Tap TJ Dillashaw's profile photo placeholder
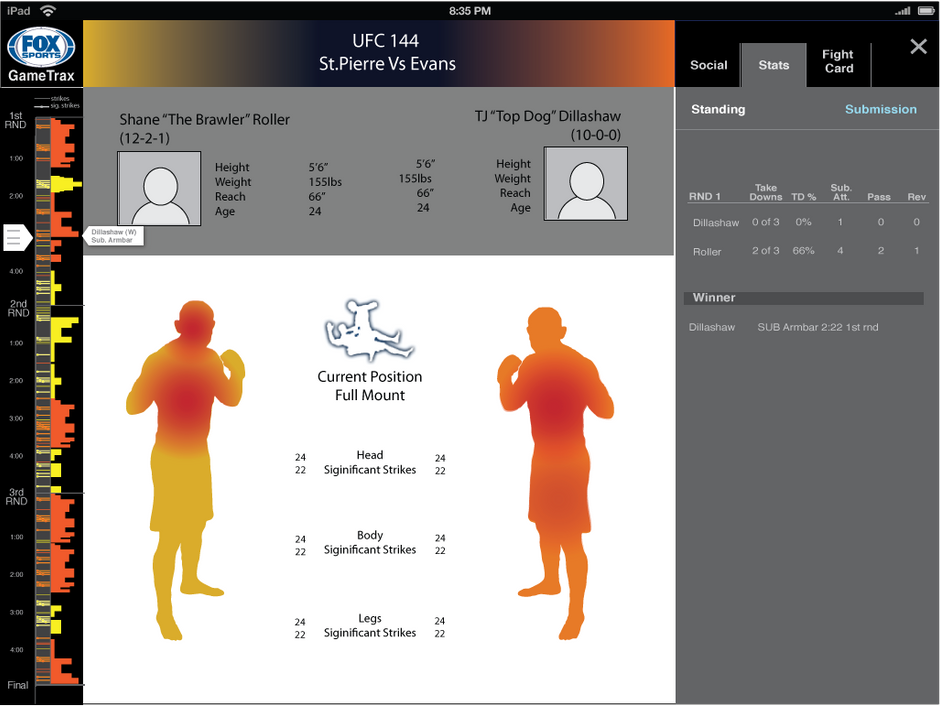Viewport: 940px width, 706px height. pos(586,184)
